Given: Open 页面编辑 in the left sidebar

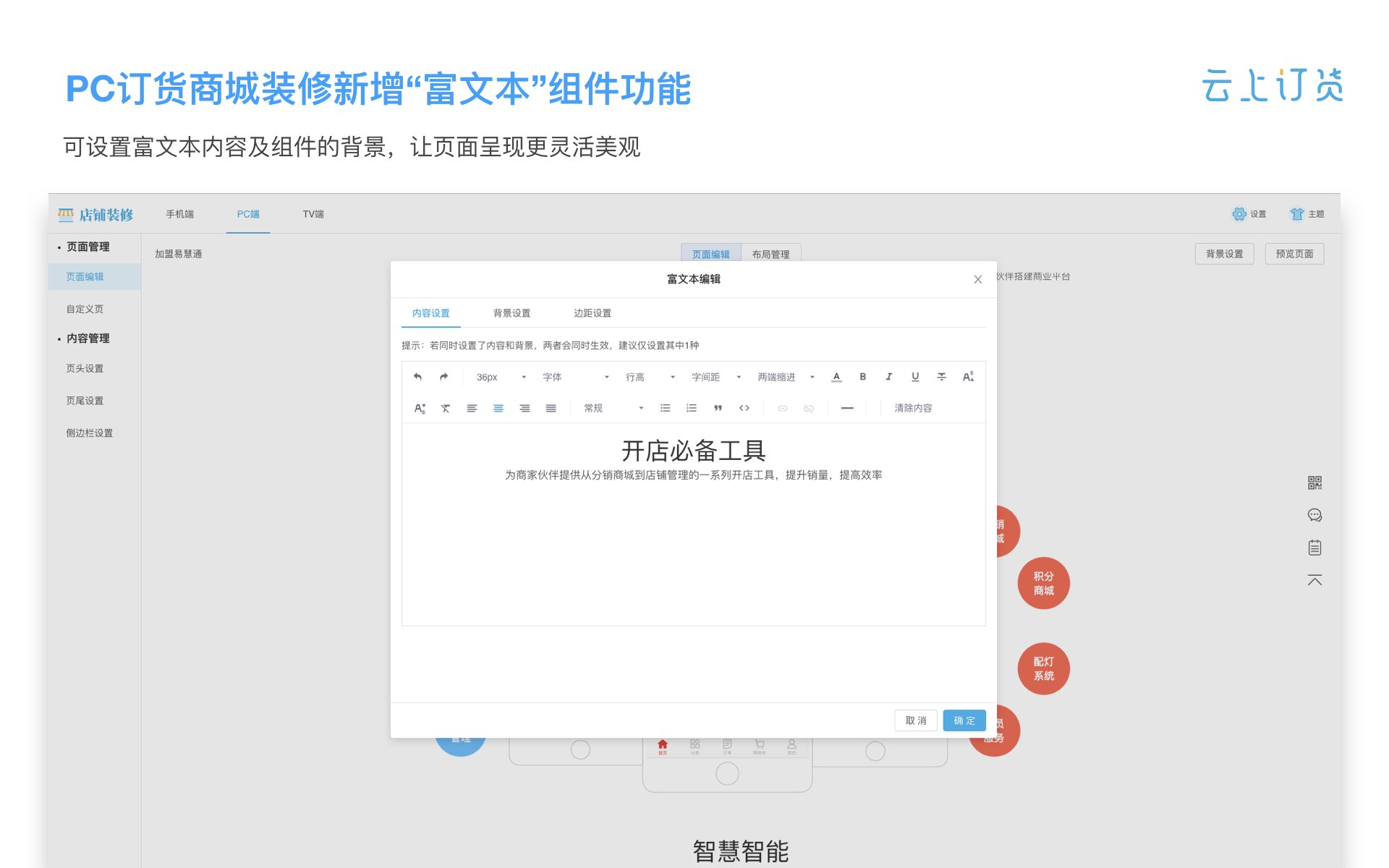Looking at the screenshot, I should pos(95,277).
